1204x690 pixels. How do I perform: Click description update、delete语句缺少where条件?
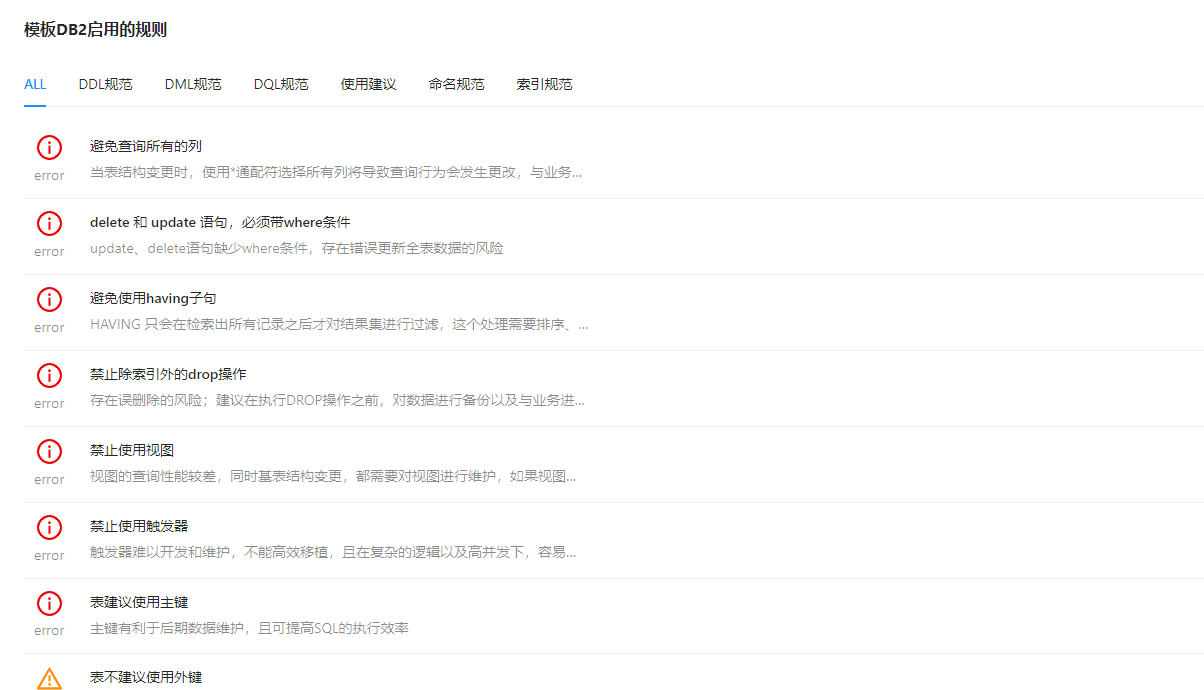coord(297,248)
